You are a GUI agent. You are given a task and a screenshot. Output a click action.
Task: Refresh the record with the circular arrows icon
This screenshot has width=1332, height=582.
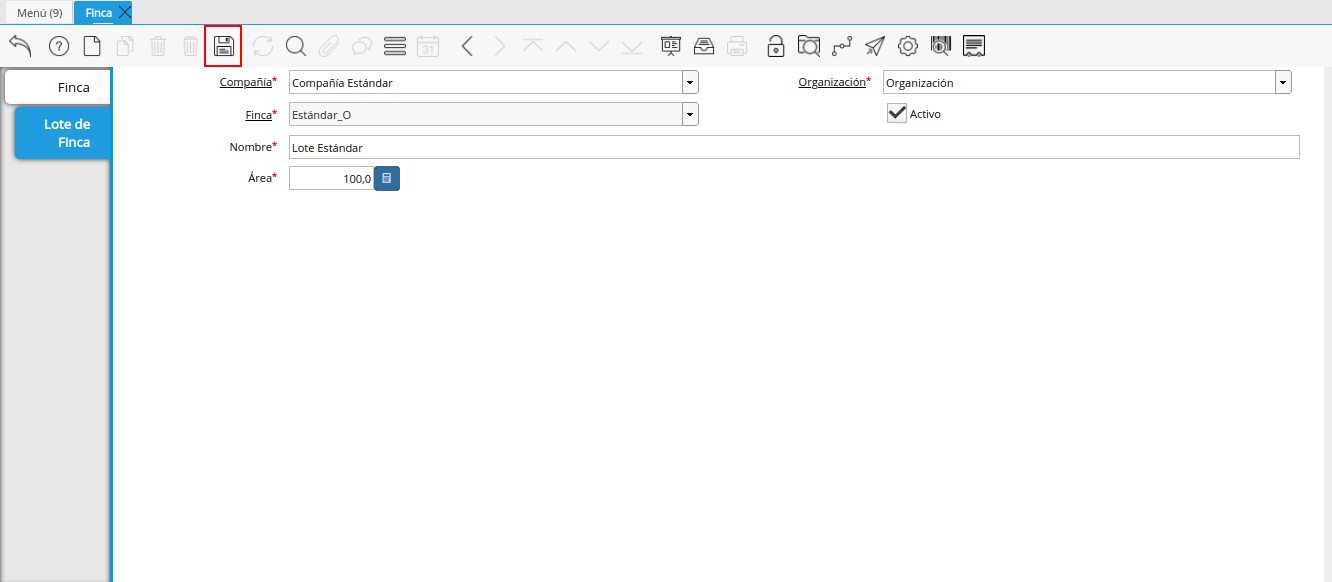point(263,45)
